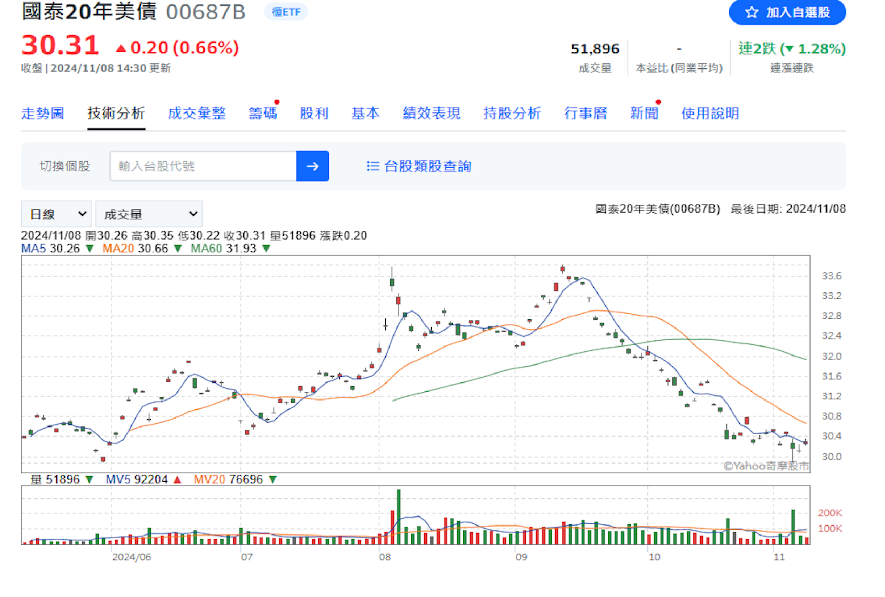Click the 輸入台股代號 input field
Viewport: 885px width, 597px height.
coord(203,166)
